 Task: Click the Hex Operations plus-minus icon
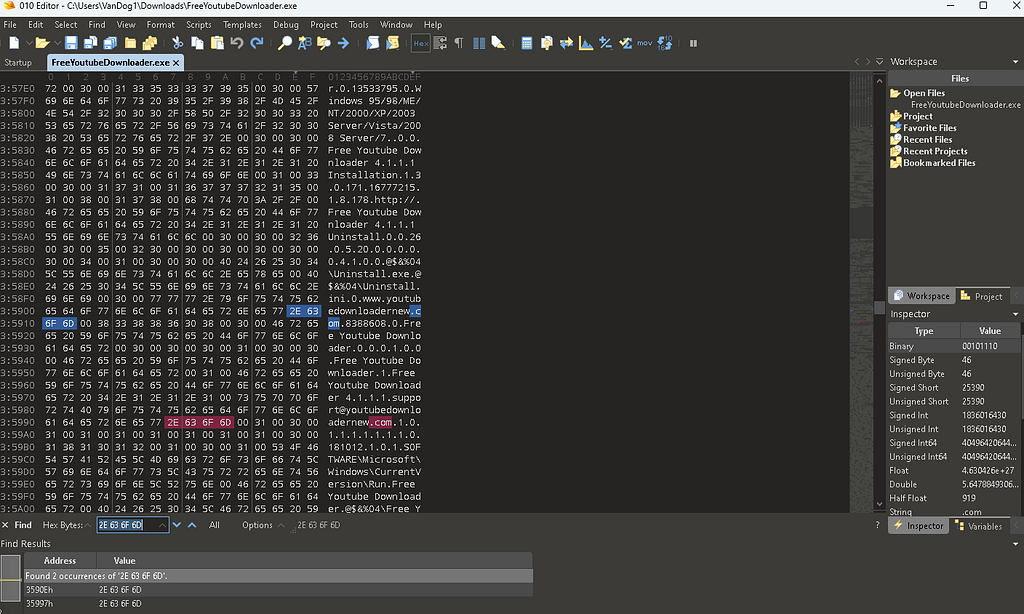click(605, 43)
